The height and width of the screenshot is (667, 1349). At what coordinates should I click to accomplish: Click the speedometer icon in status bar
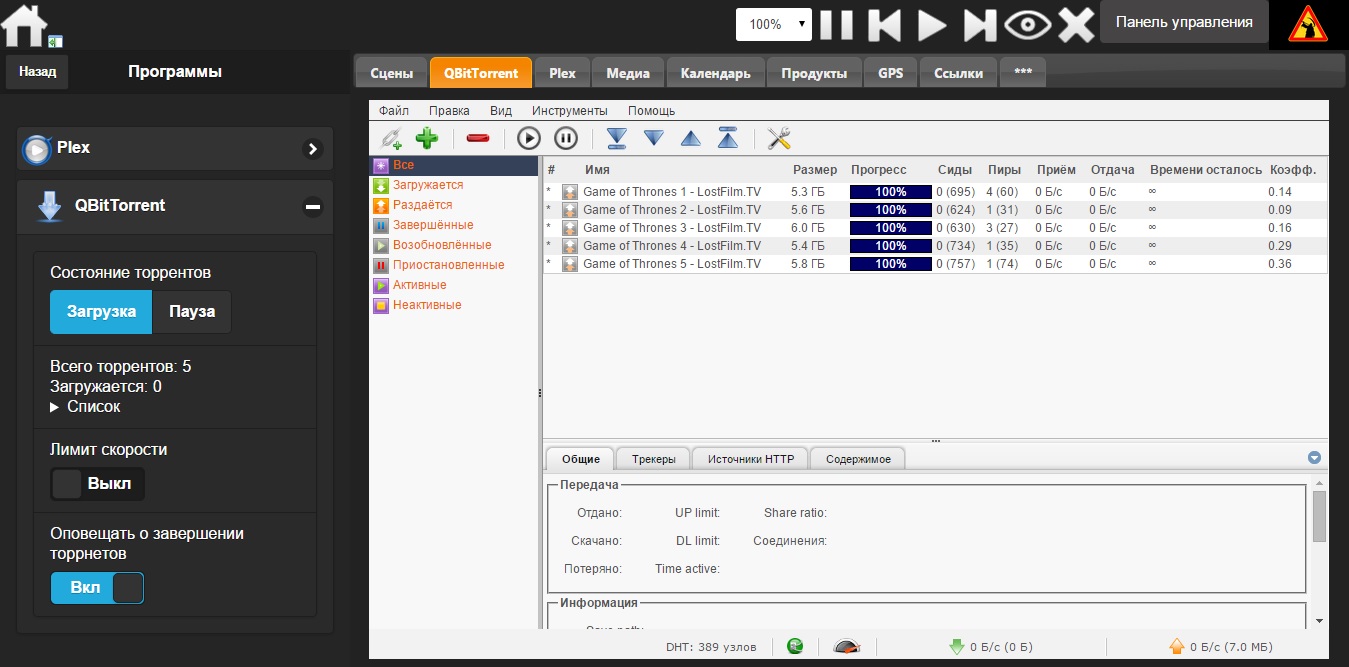point(846,647)
